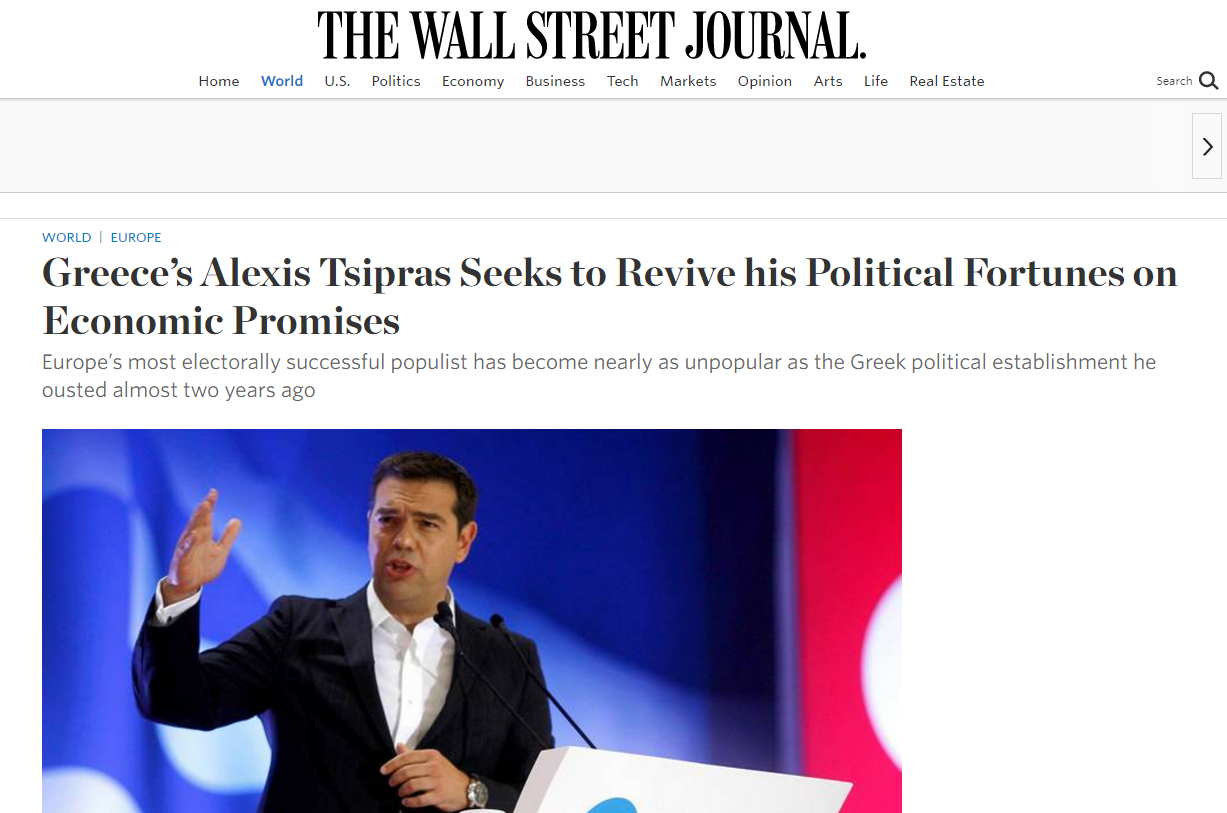Go to the Life section
The width and height of the screenshot is (1227, 813).
click(x=876, y=81)
